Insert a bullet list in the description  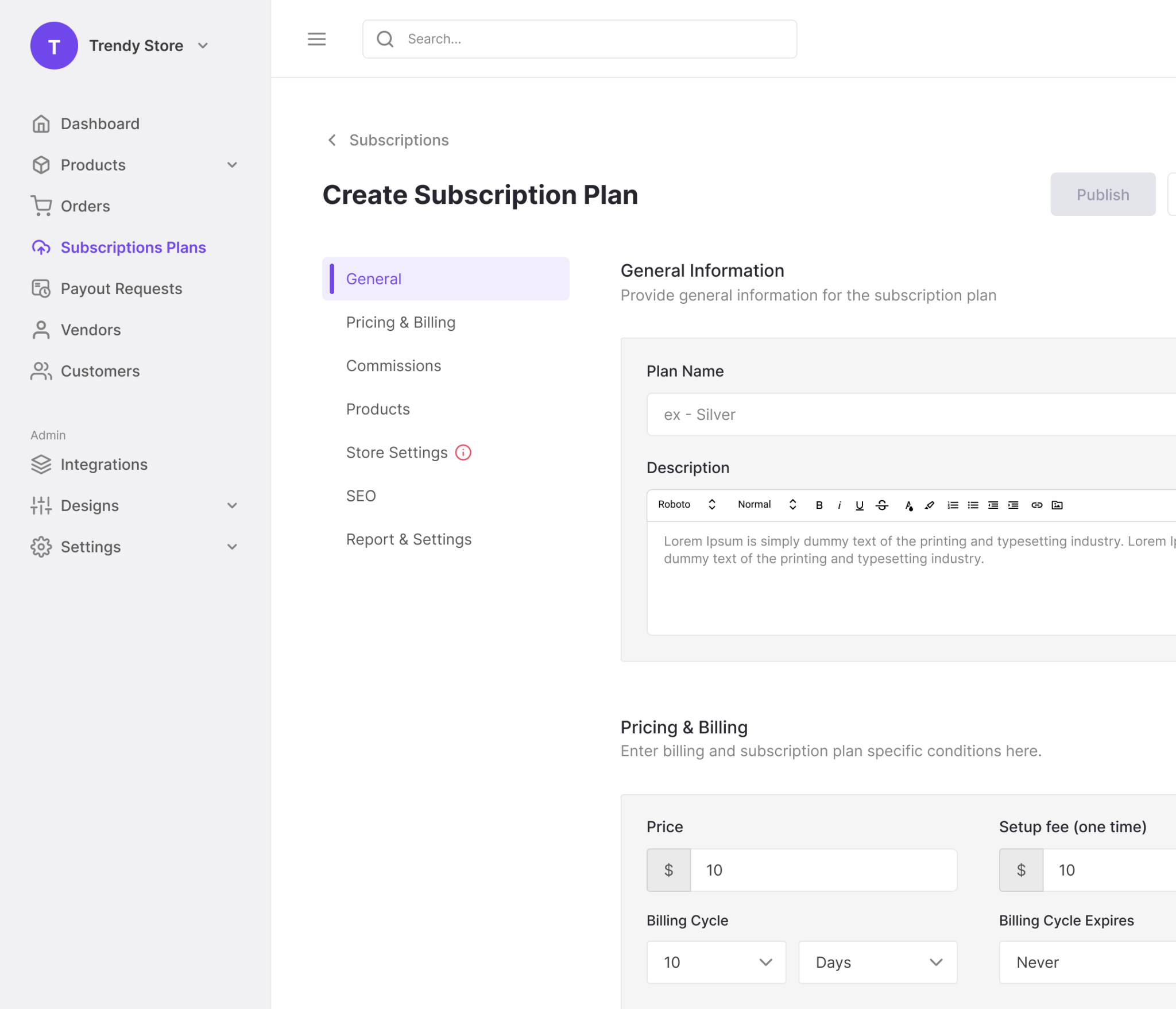(973, 505)
